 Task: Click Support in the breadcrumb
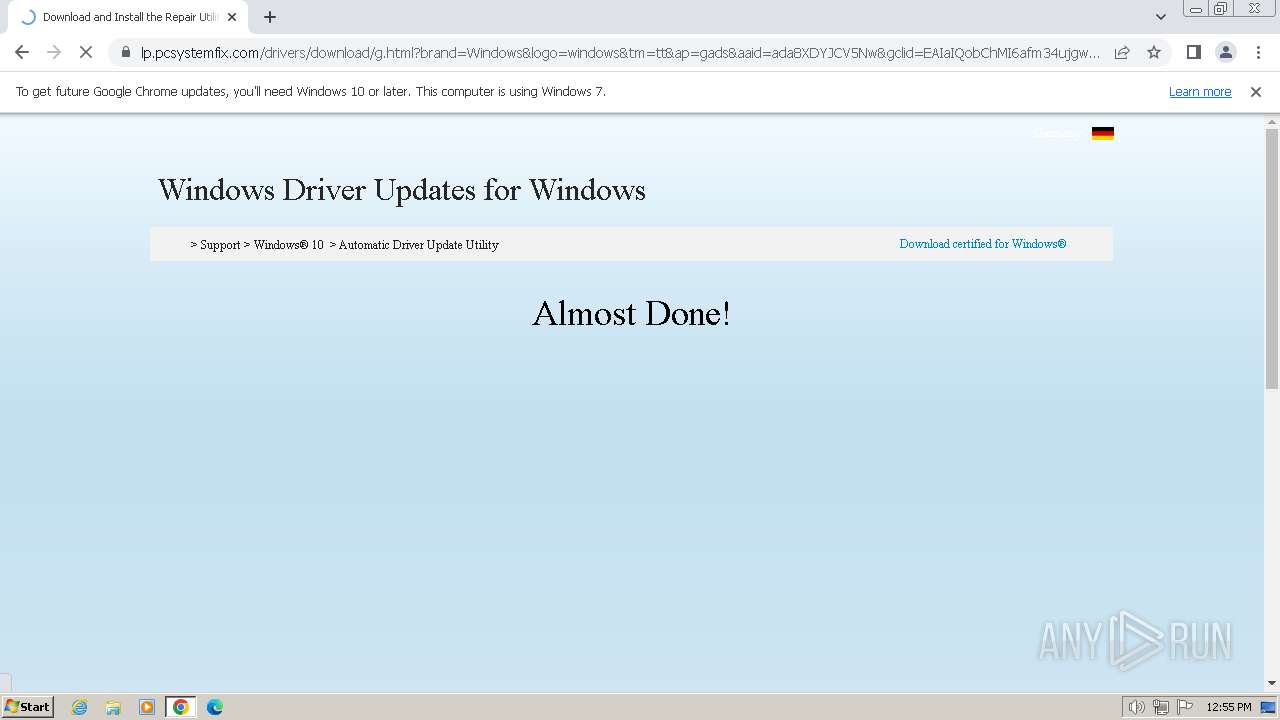tap(220, 245)
